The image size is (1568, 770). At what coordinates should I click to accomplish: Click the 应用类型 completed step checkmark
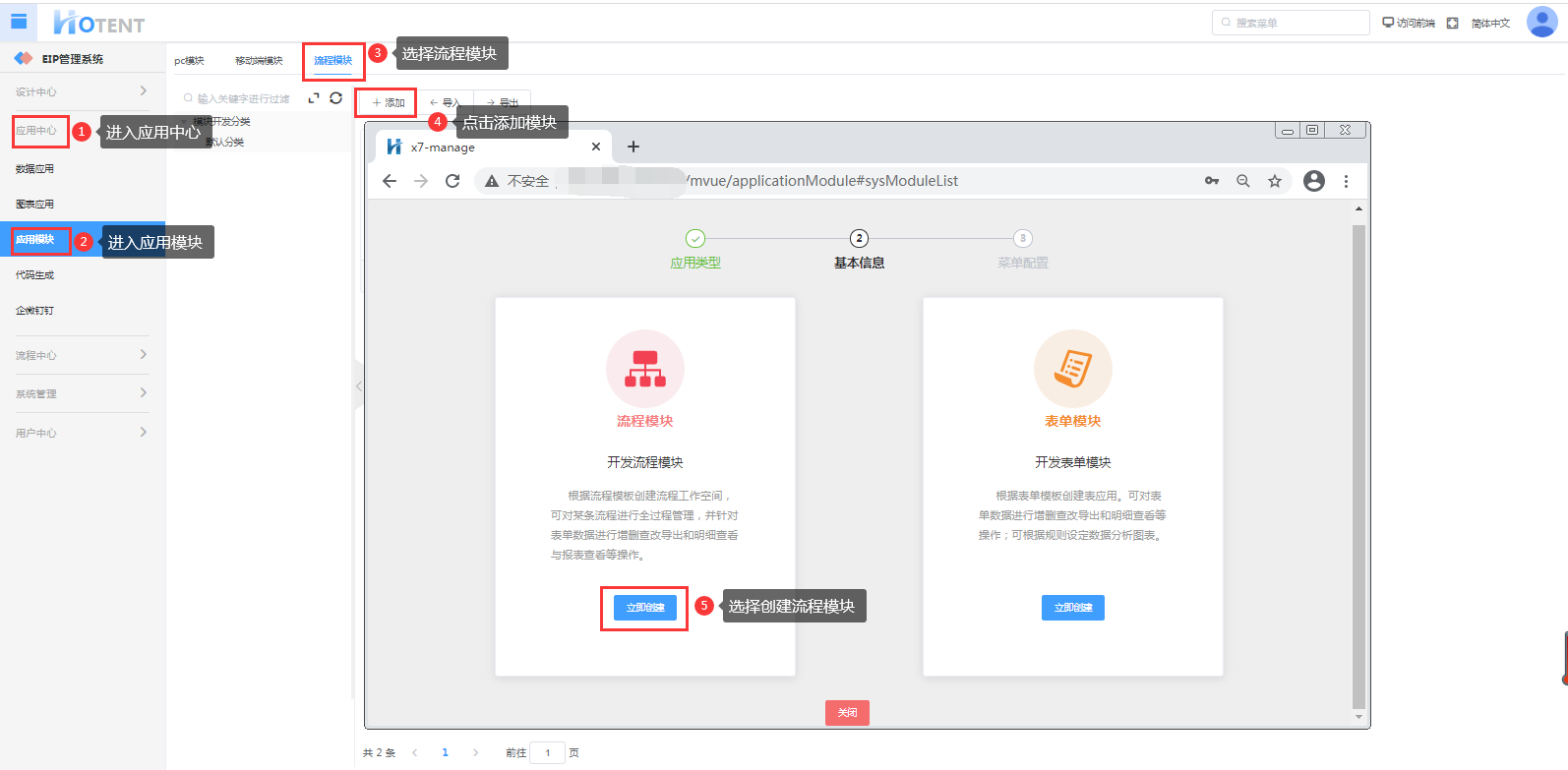[x=695, y=238]
